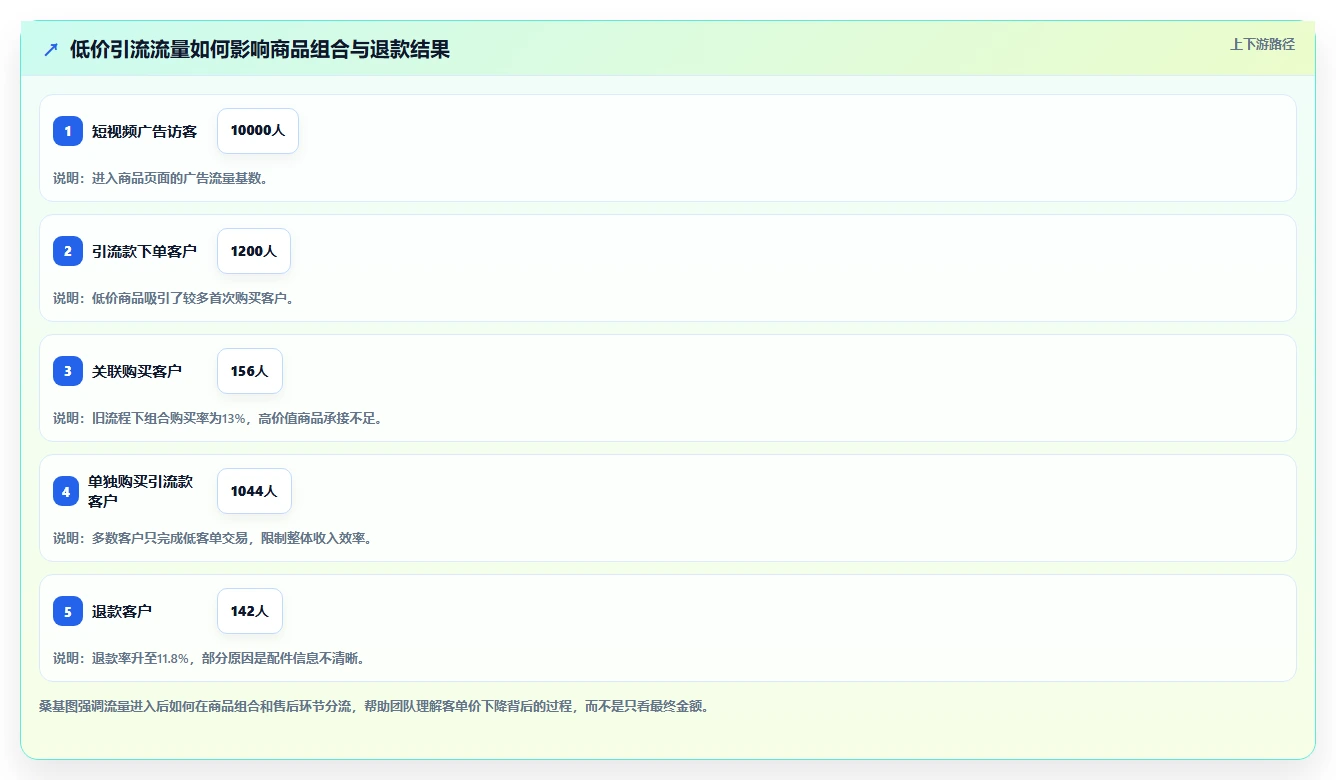Select step badge 3 for 关联购买客户
This screenshot has width=1336, height=780.
tap(68, 371)
